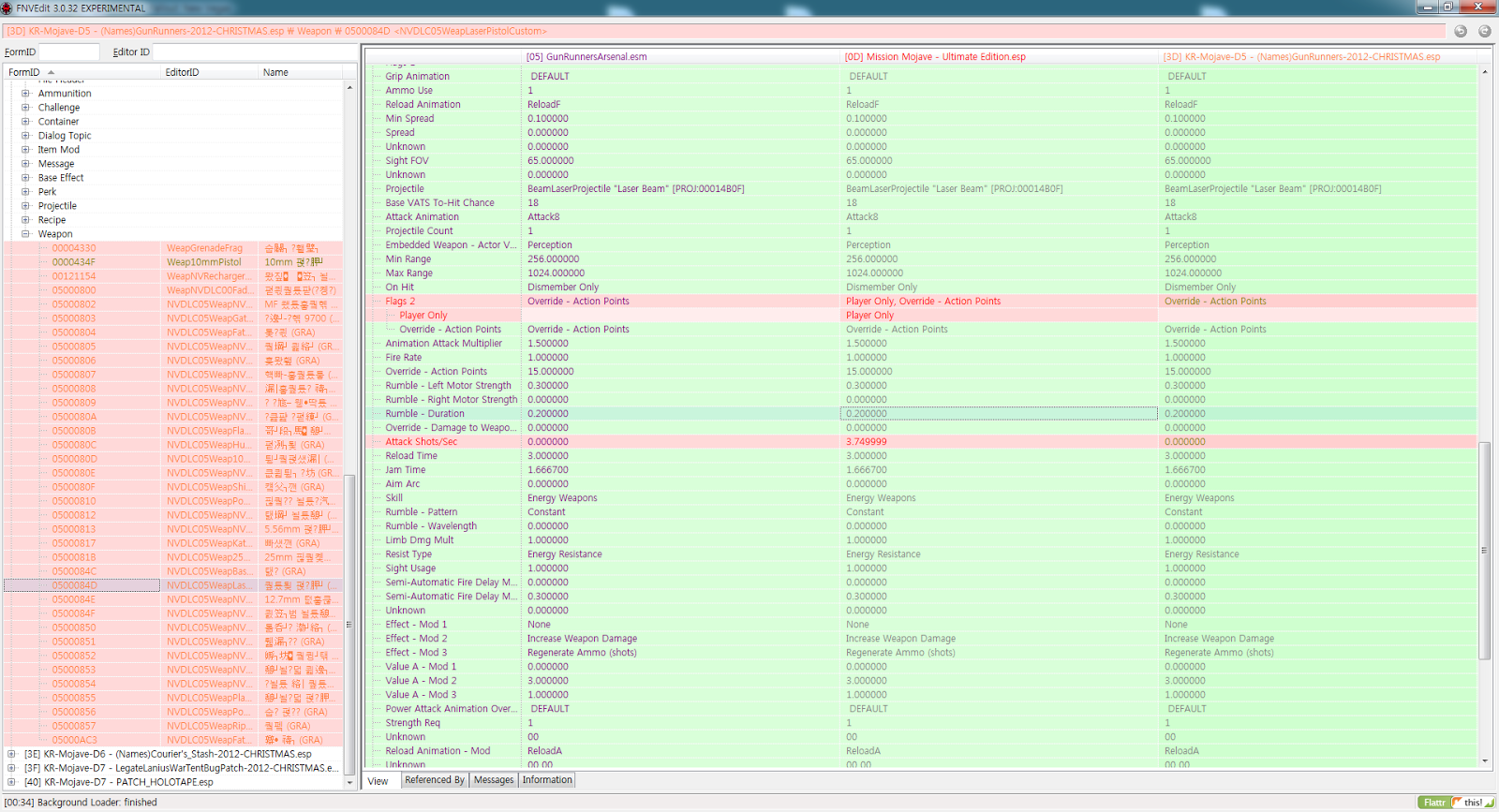Select the Sight FOV row label

click(x=408, y=161)
